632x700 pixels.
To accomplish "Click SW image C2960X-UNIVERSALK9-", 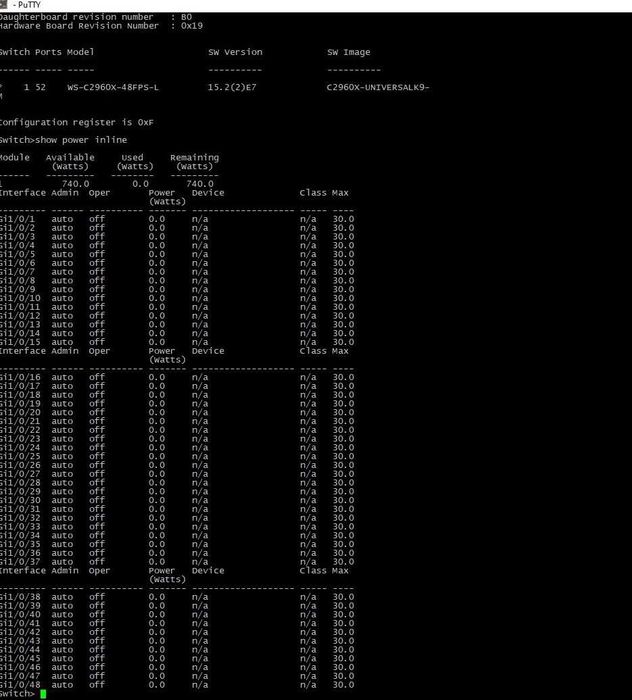I will (x=378, y=88).
